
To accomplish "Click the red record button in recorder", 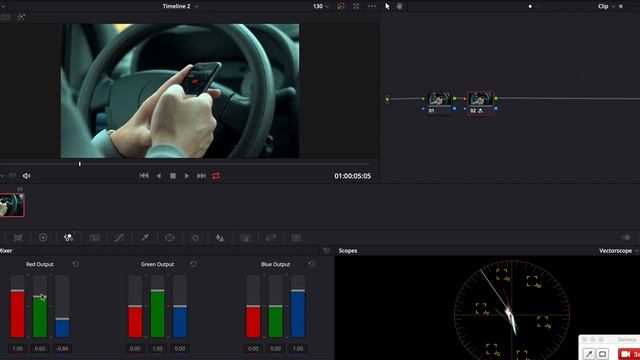I will tap(629, 354).
